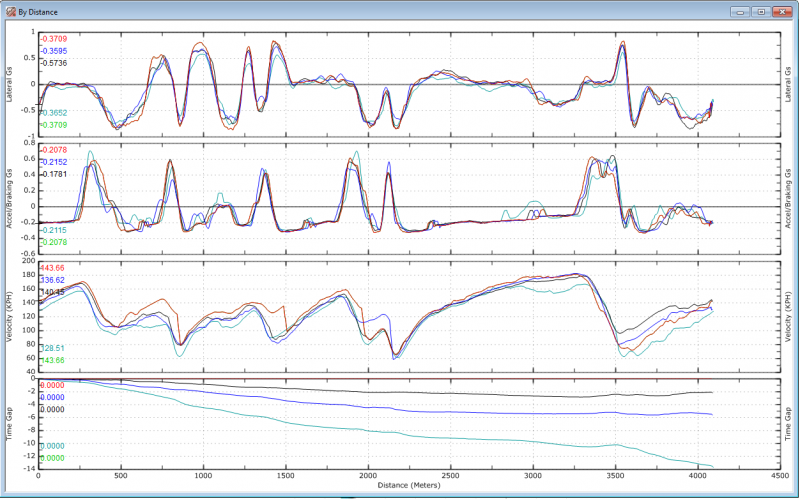Click the 3500 distance axis tick

click(x=616, y=476)
